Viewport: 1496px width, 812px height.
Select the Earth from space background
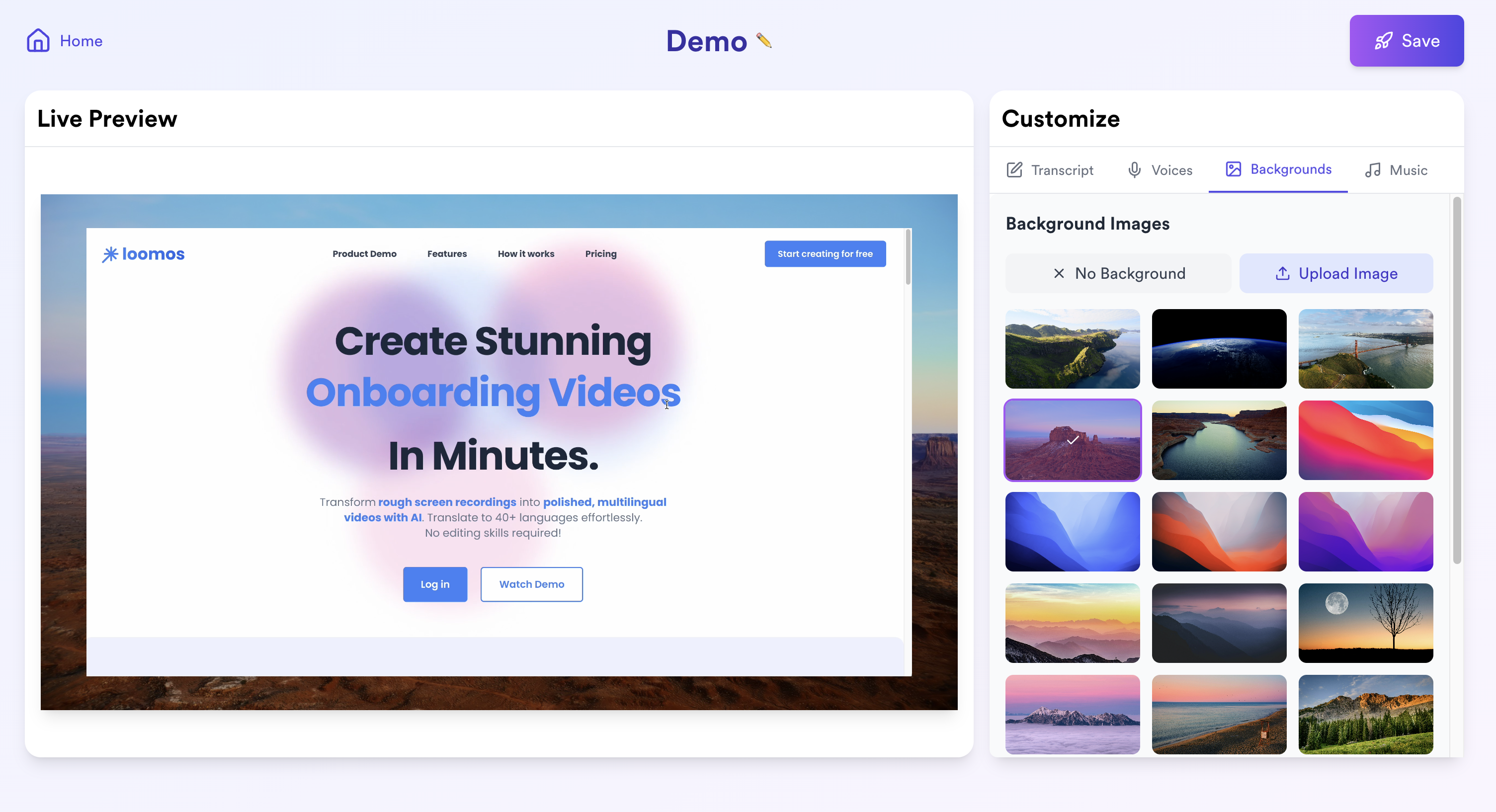1218,348
